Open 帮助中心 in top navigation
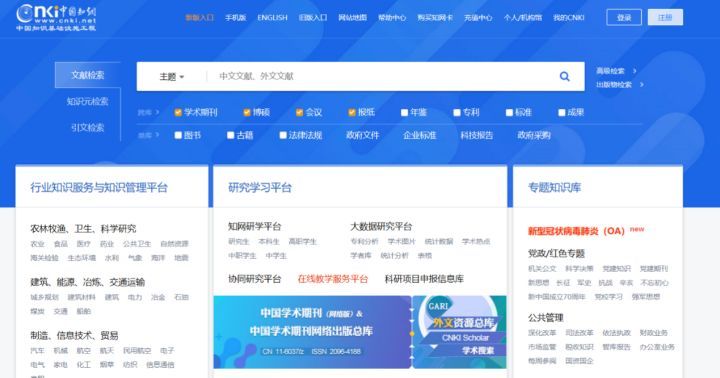The image size is (720, 378). [392, 17]
